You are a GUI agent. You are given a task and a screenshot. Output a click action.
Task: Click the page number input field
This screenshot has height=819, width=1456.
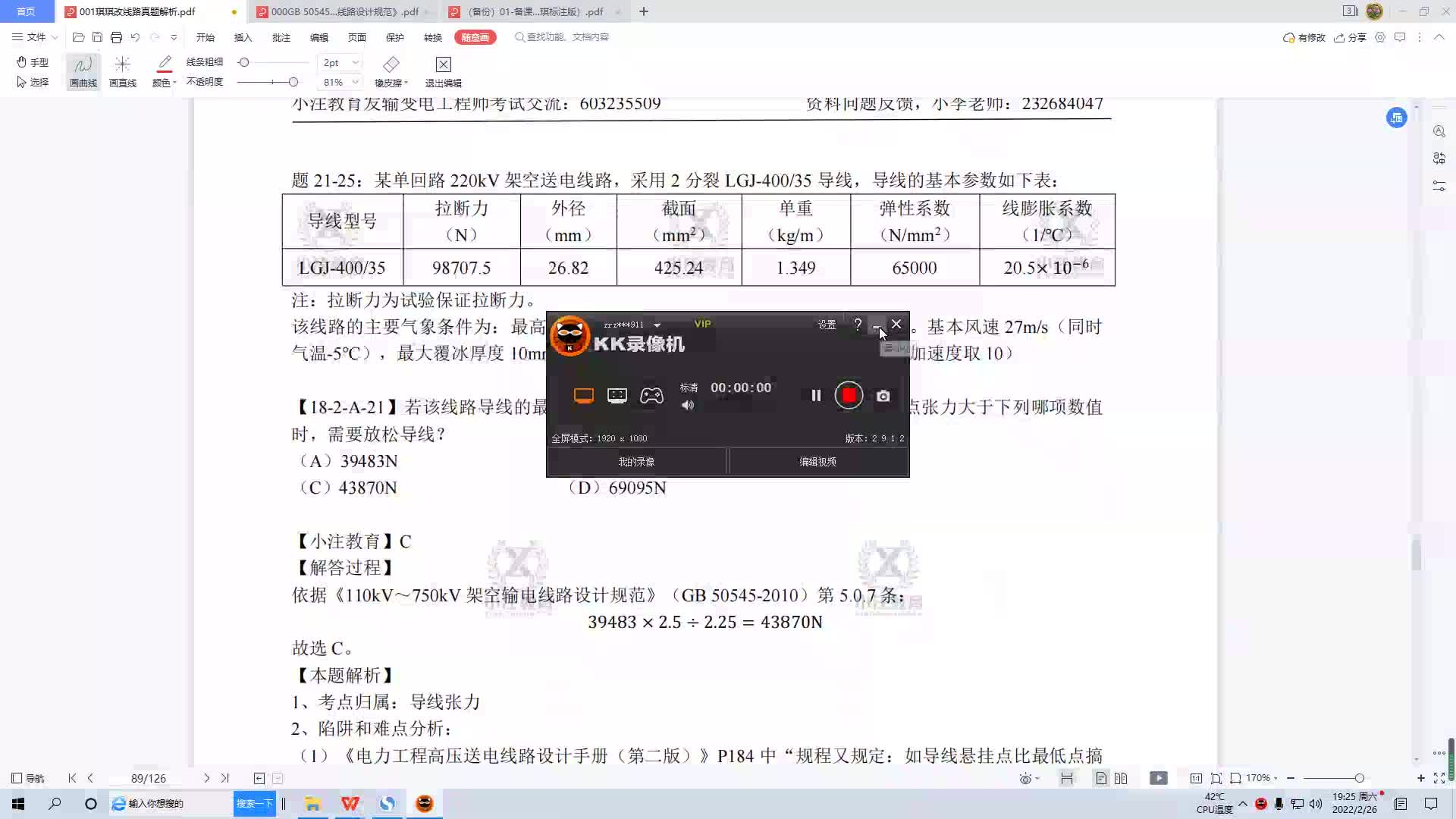[148, 778]
